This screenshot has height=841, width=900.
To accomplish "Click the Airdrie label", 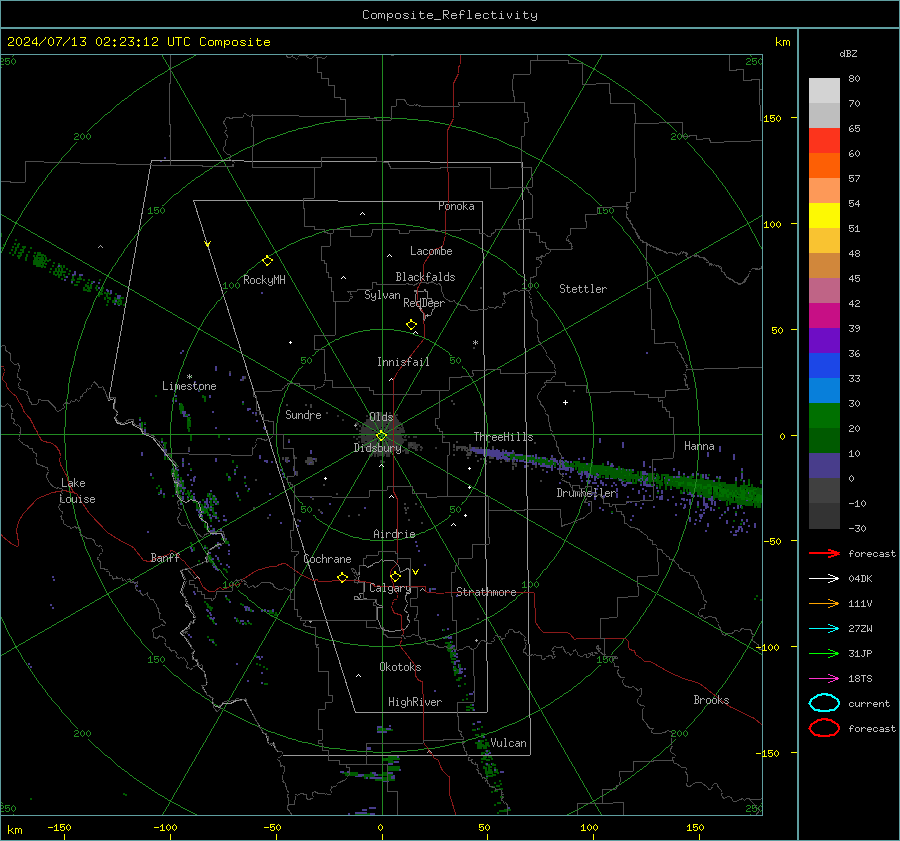I will pyautogui.click(x=394, y=534).
